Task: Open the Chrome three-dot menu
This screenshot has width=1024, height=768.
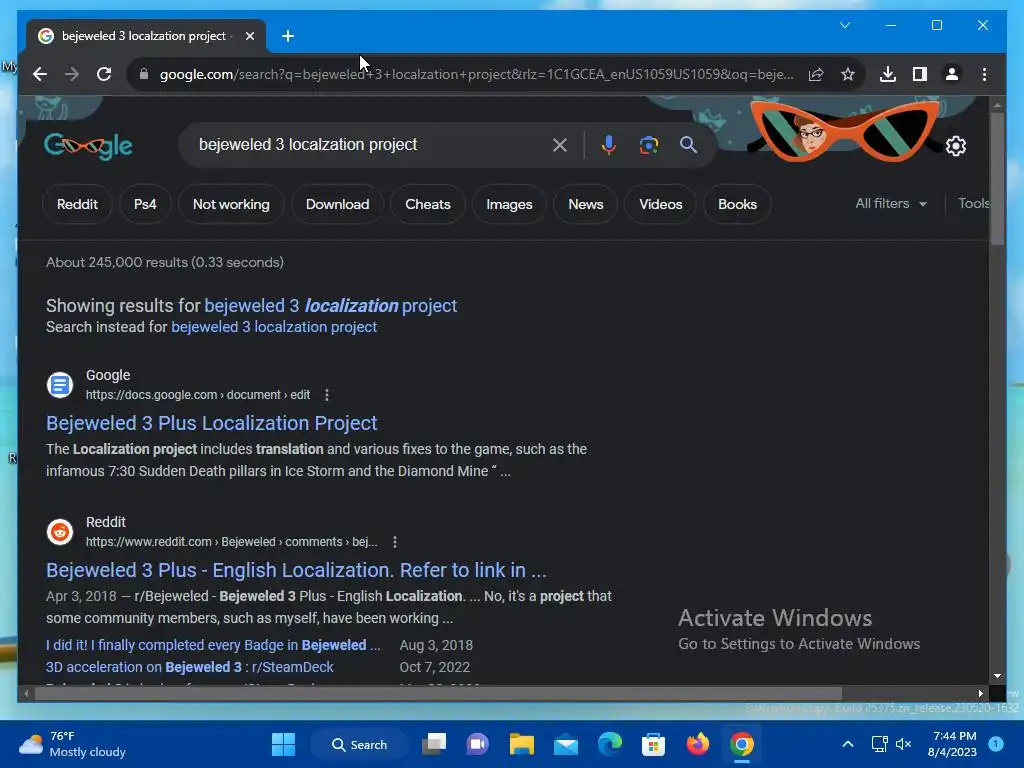Action: pyautogui.click(x=984, y=74)
